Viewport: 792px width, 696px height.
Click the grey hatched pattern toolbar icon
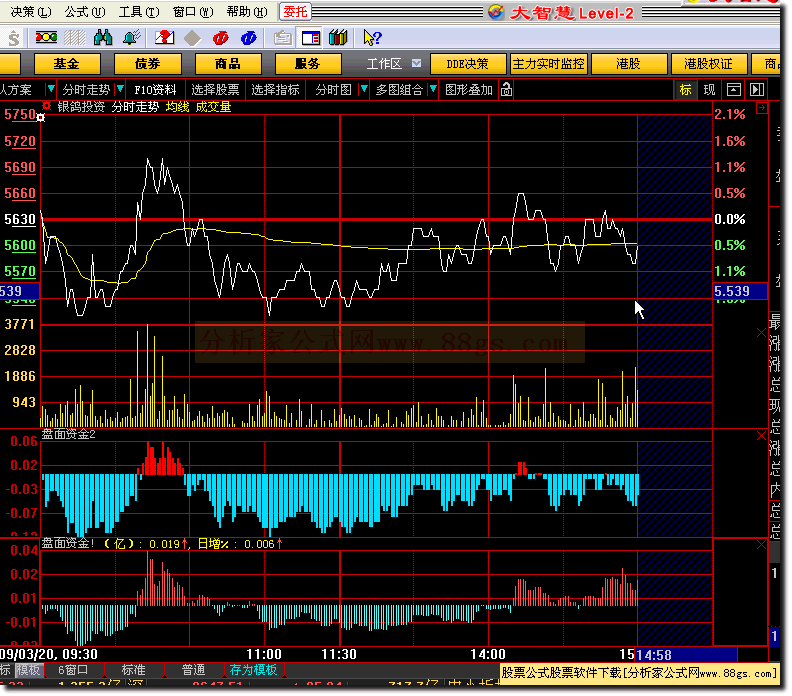coord(75,38)
